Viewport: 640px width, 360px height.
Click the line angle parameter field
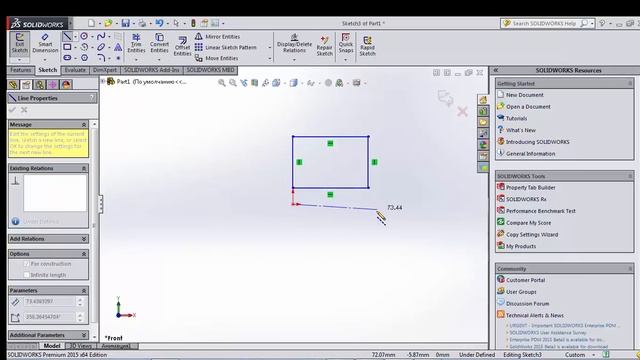click(x=49, y=317)
